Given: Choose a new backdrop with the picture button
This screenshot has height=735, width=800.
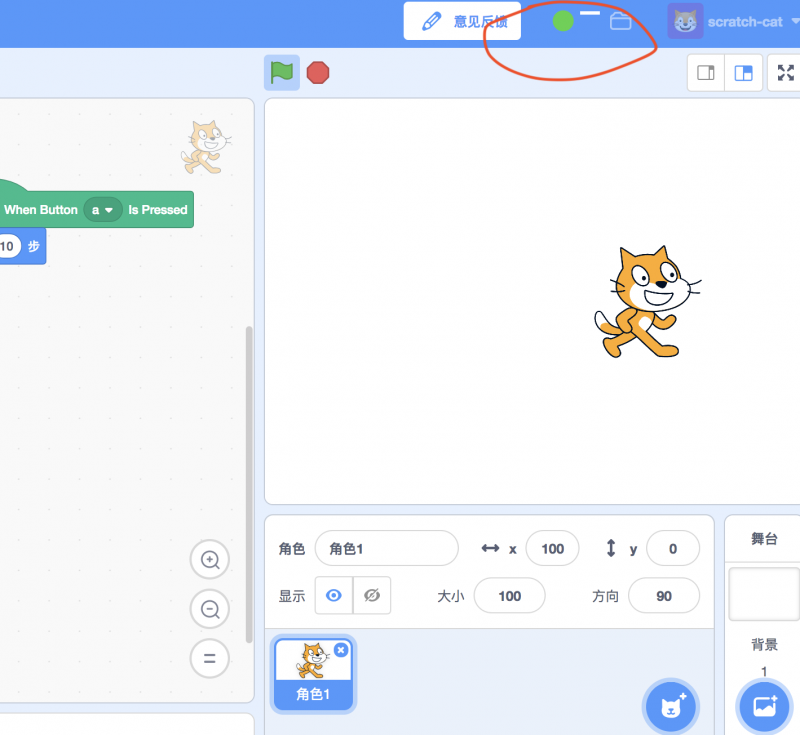Looking at the screenshot, I should [764, 706].
